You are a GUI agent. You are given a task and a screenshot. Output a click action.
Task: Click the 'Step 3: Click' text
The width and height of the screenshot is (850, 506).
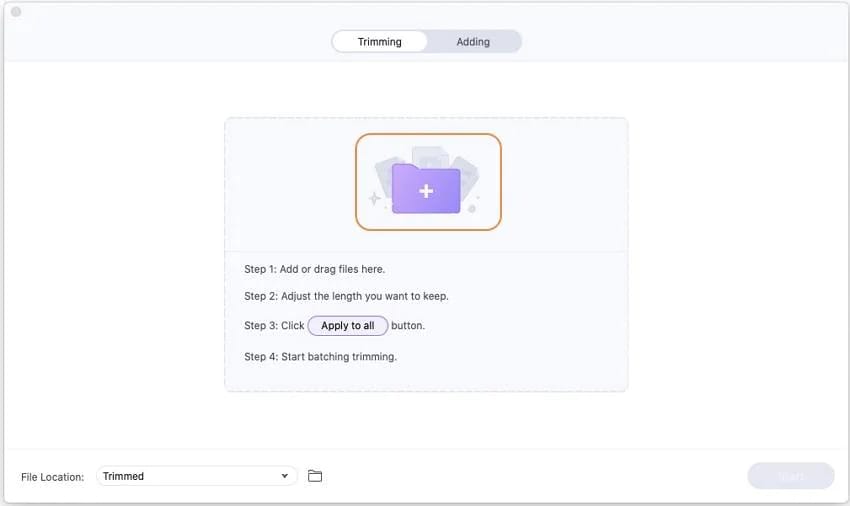tap(274, 325)
